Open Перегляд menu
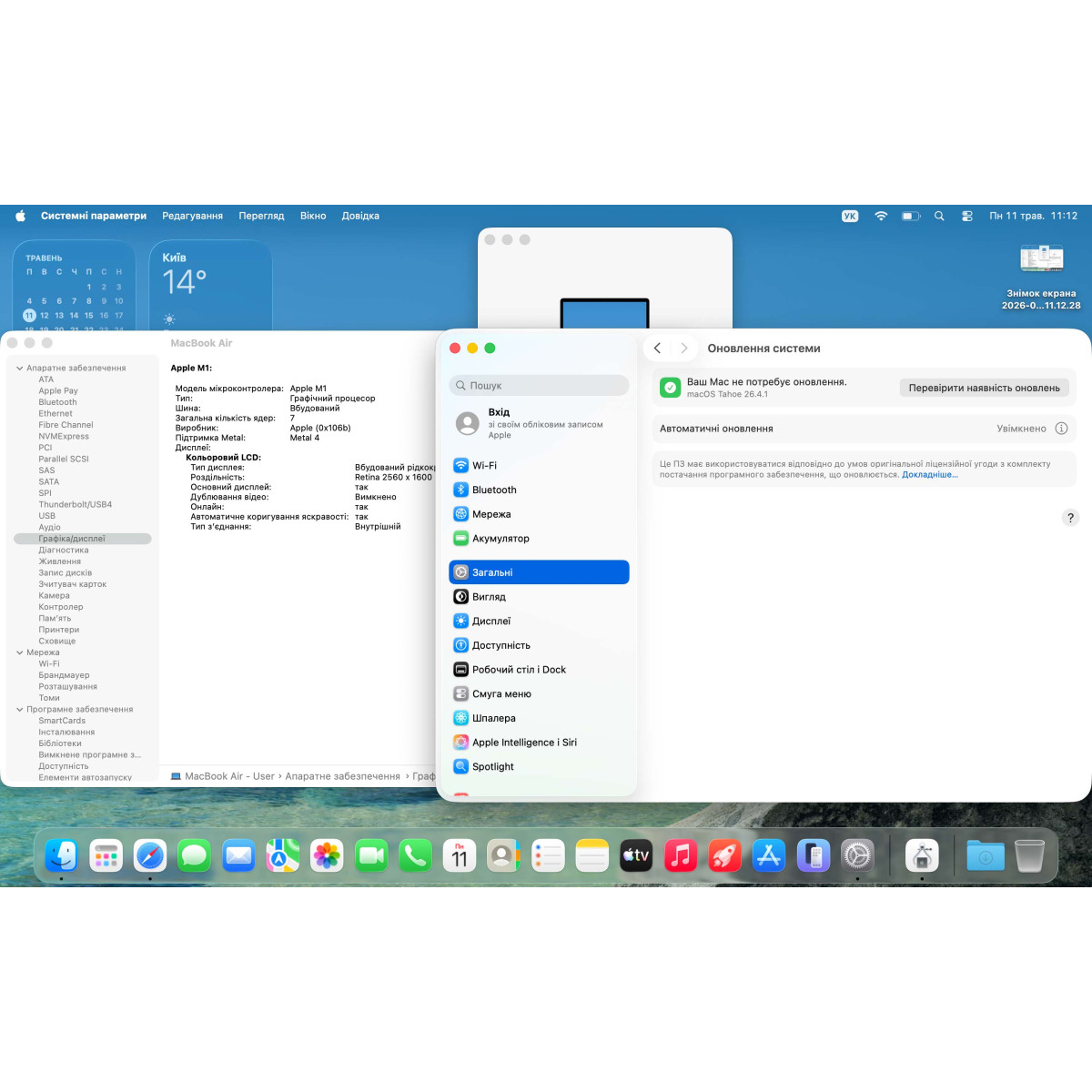Image resolution: width=1092 pixels, height=1092 pixels. tap(261, 216)
